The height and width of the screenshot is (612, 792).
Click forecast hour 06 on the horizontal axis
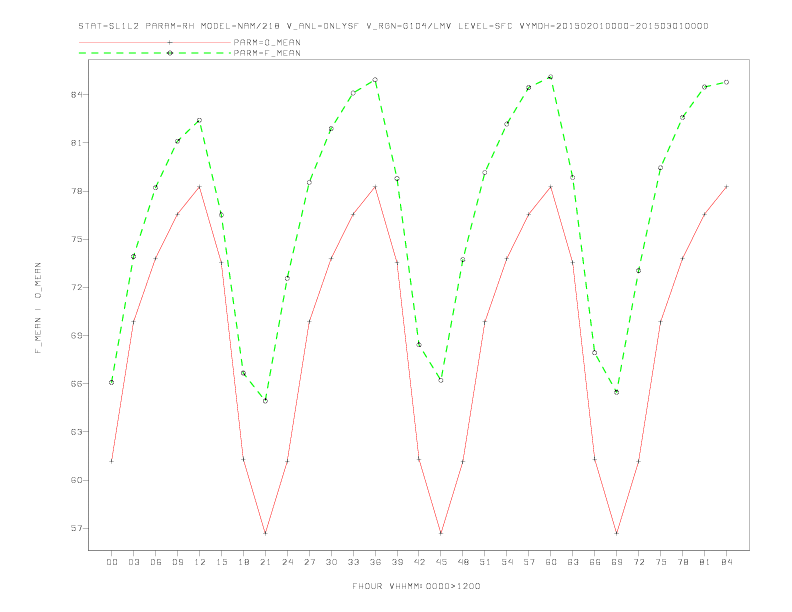tap(156, 562)
